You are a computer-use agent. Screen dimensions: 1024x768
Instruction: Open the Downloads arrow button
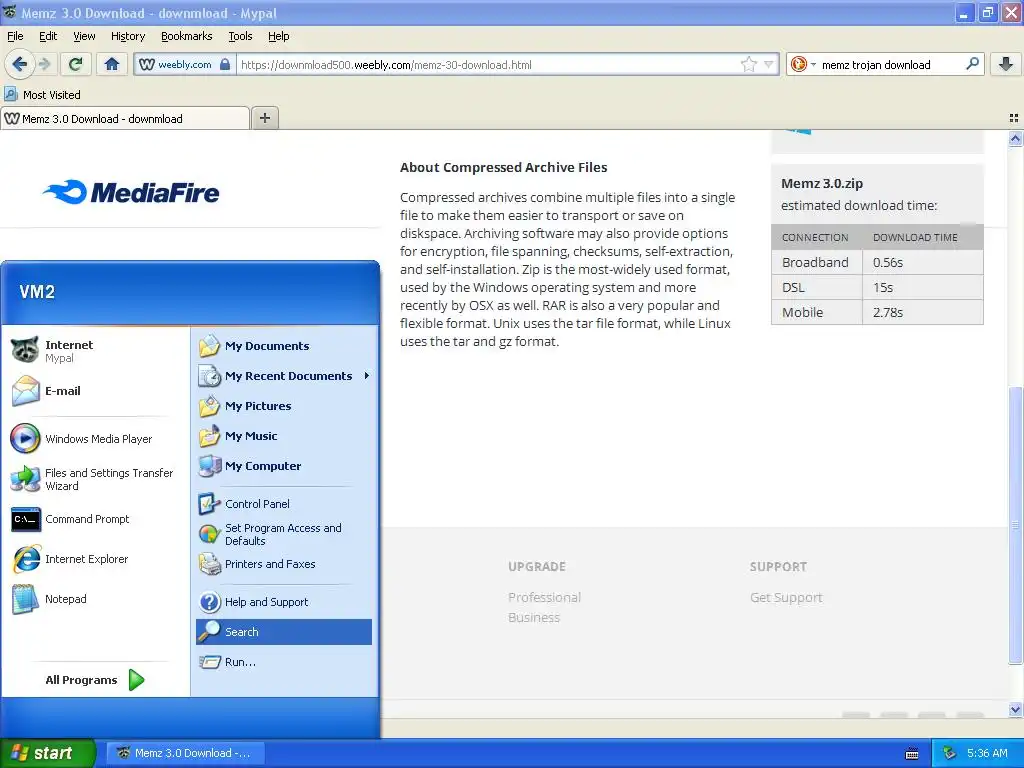(1006, 64)
